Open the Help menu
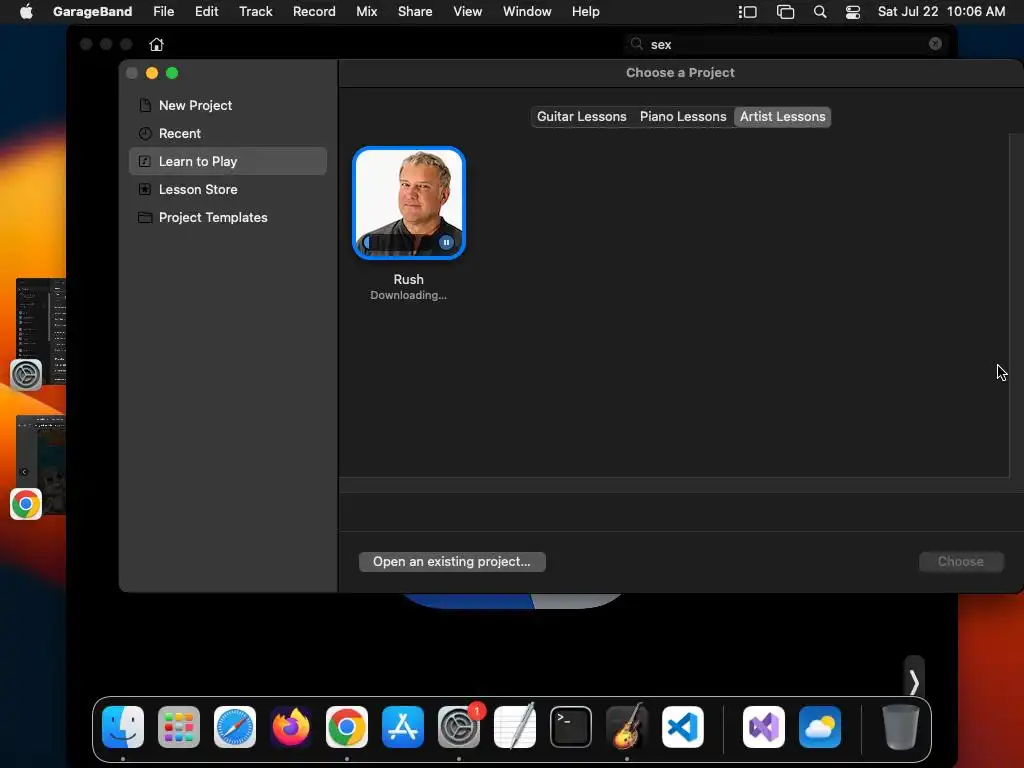Screen dimensions: 1024x768 [585, 12]
